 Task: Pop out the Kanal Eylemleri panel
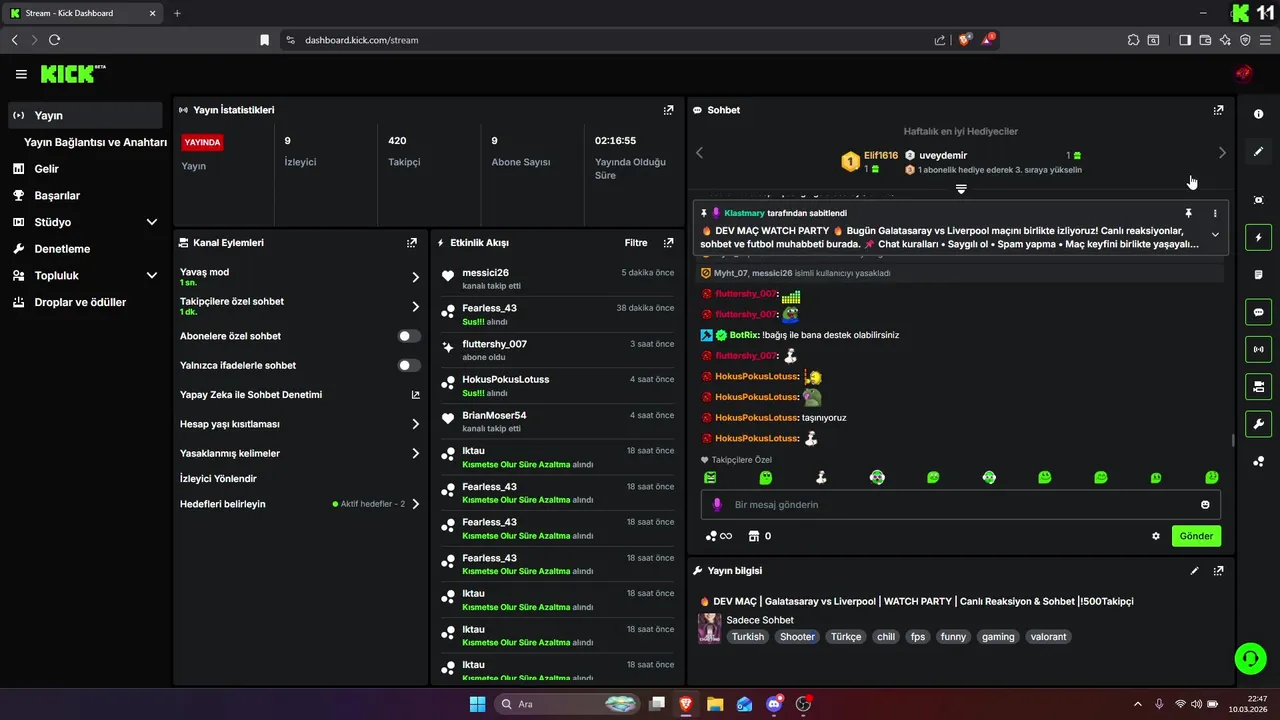(411, 242)
